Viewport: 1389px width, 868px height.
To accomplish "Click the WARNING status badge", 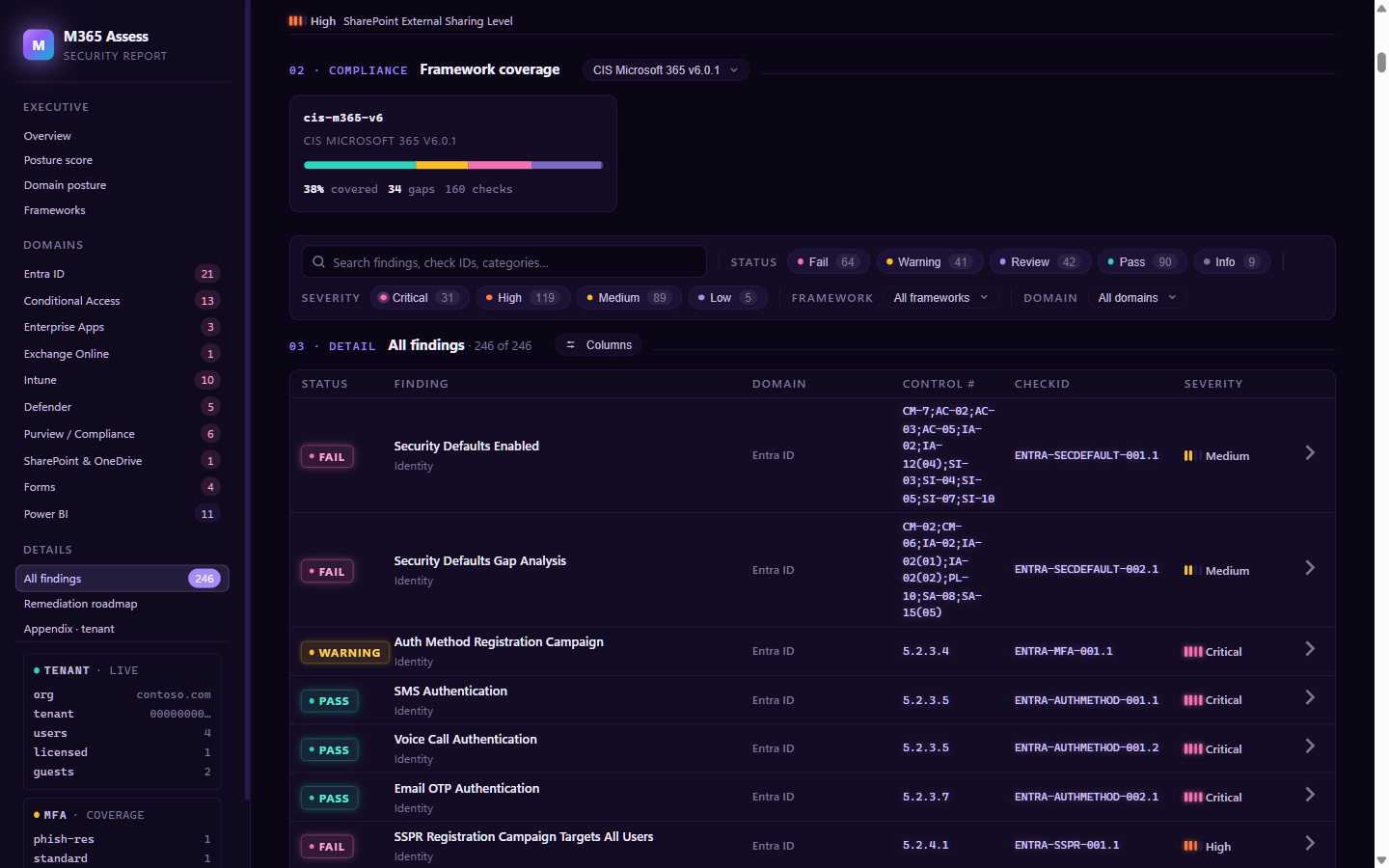I will (x=344, y=653).
